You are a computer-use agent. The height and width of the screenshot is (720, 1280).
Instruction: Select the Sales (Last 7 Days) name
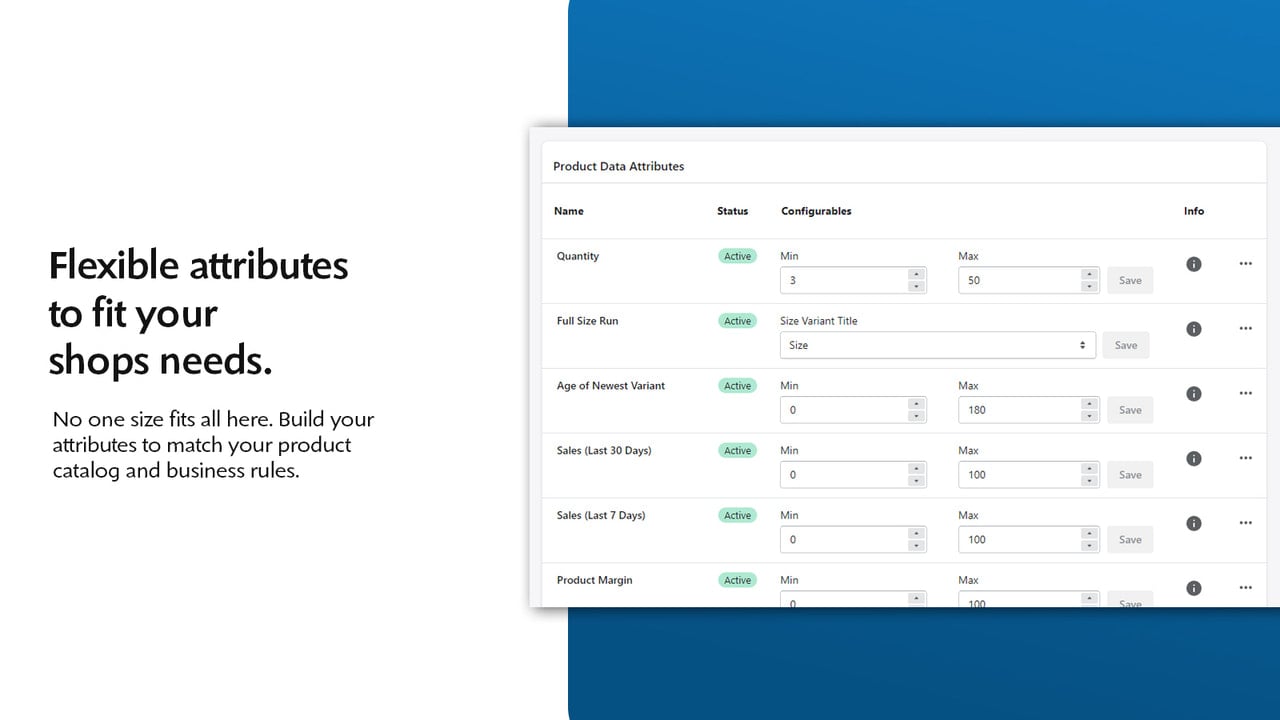point(601,516)
